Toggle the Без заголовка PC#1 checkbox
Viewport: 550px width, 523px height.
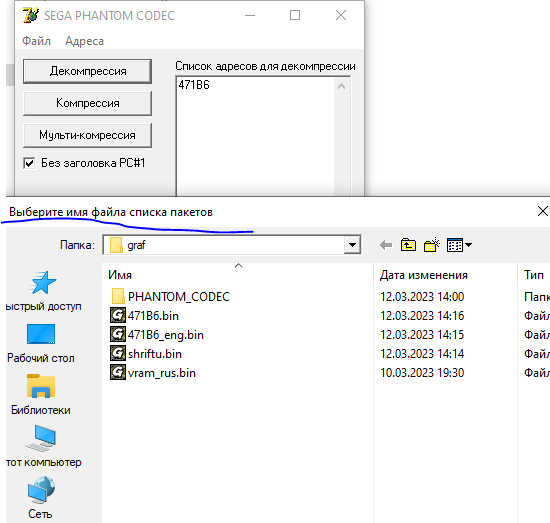29,163
